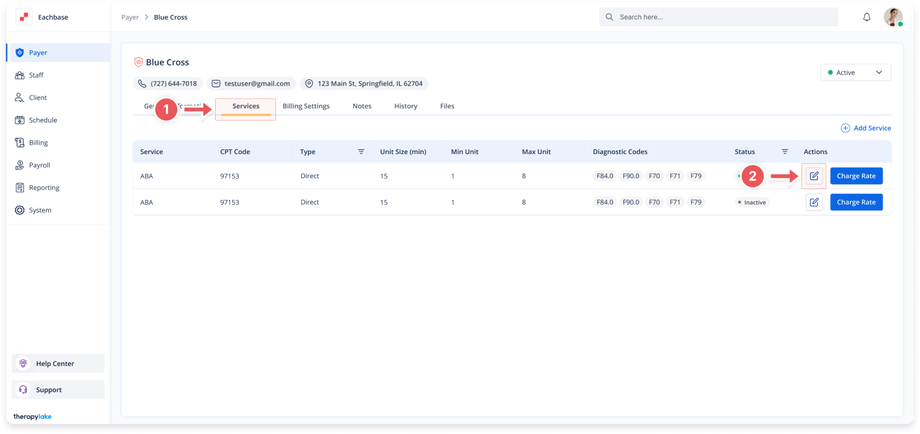Click the Staff people icon
The width and height of the screenshot is (920, 434).
pos(19,75)
